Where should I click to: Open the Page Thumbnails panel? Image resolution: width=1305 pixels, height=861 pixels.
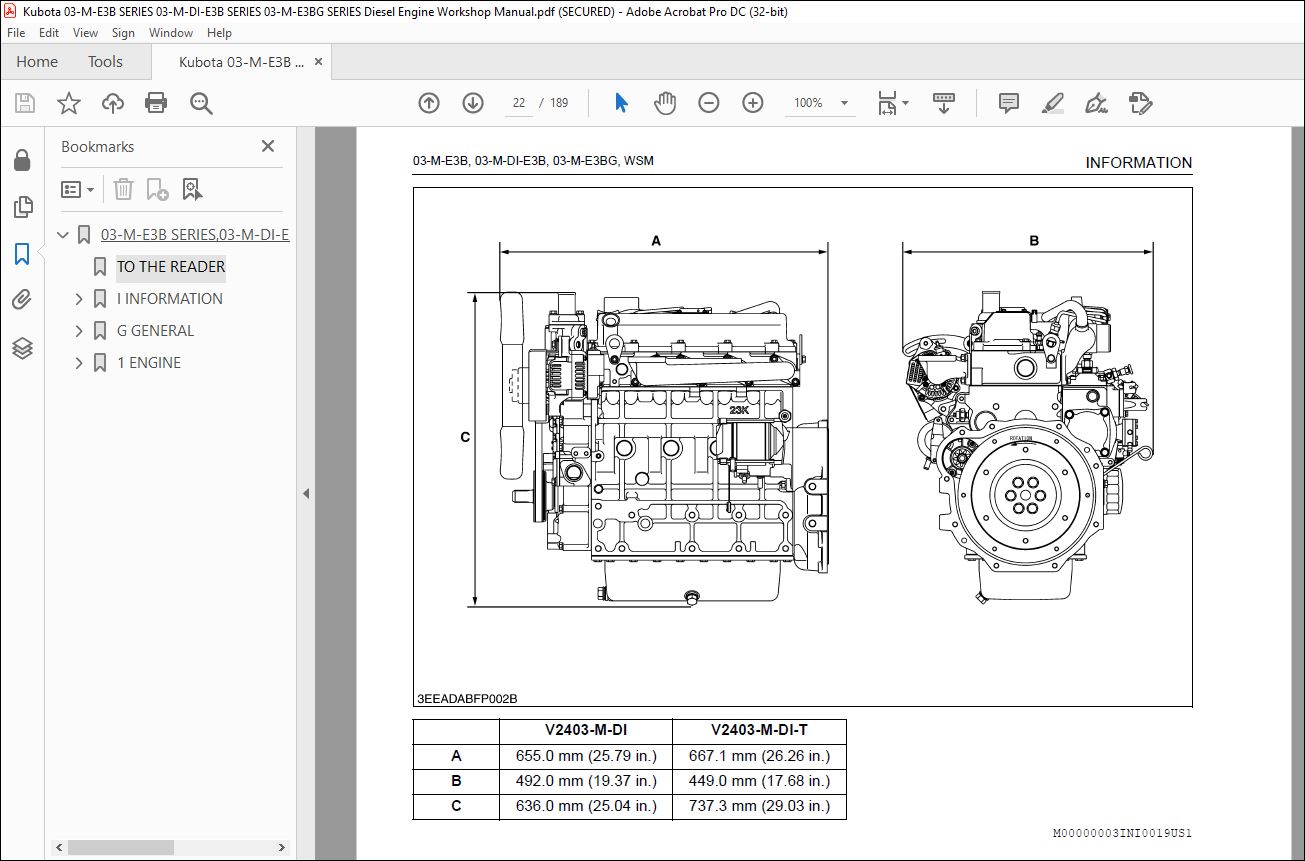point(22,207)
